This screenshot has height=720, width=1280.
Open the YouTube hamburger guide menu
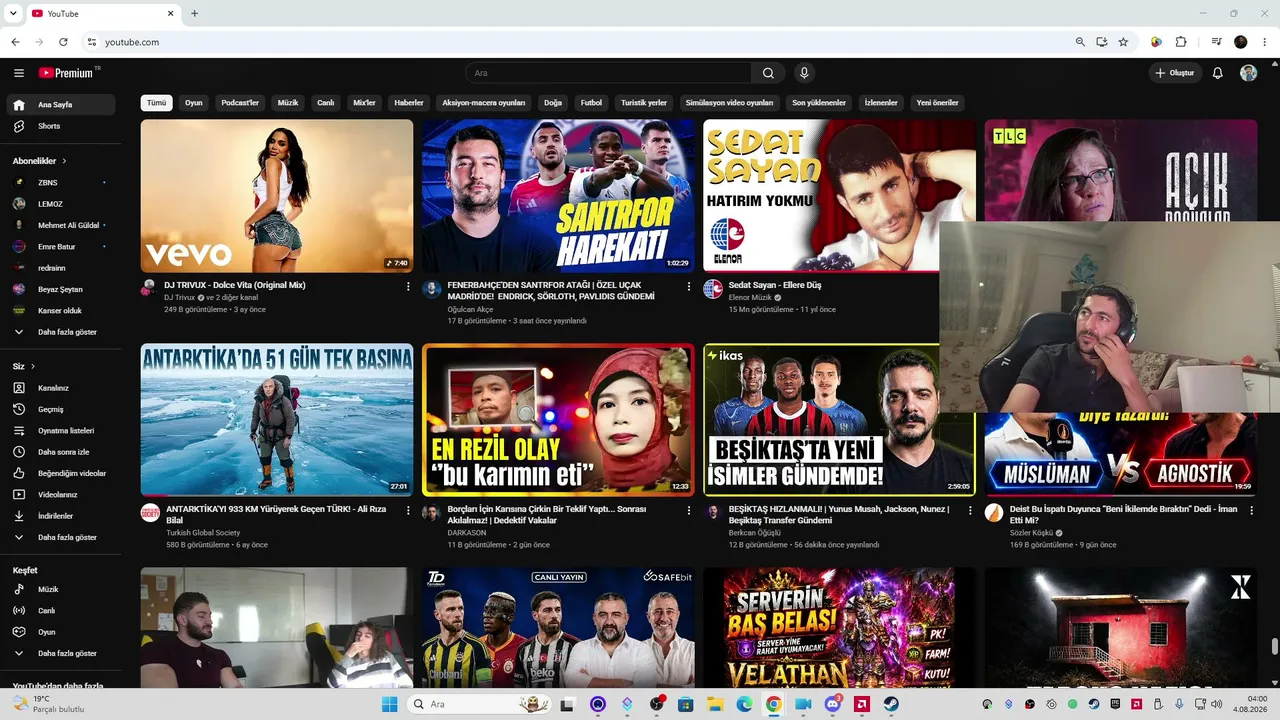click(x=19, y=73)
